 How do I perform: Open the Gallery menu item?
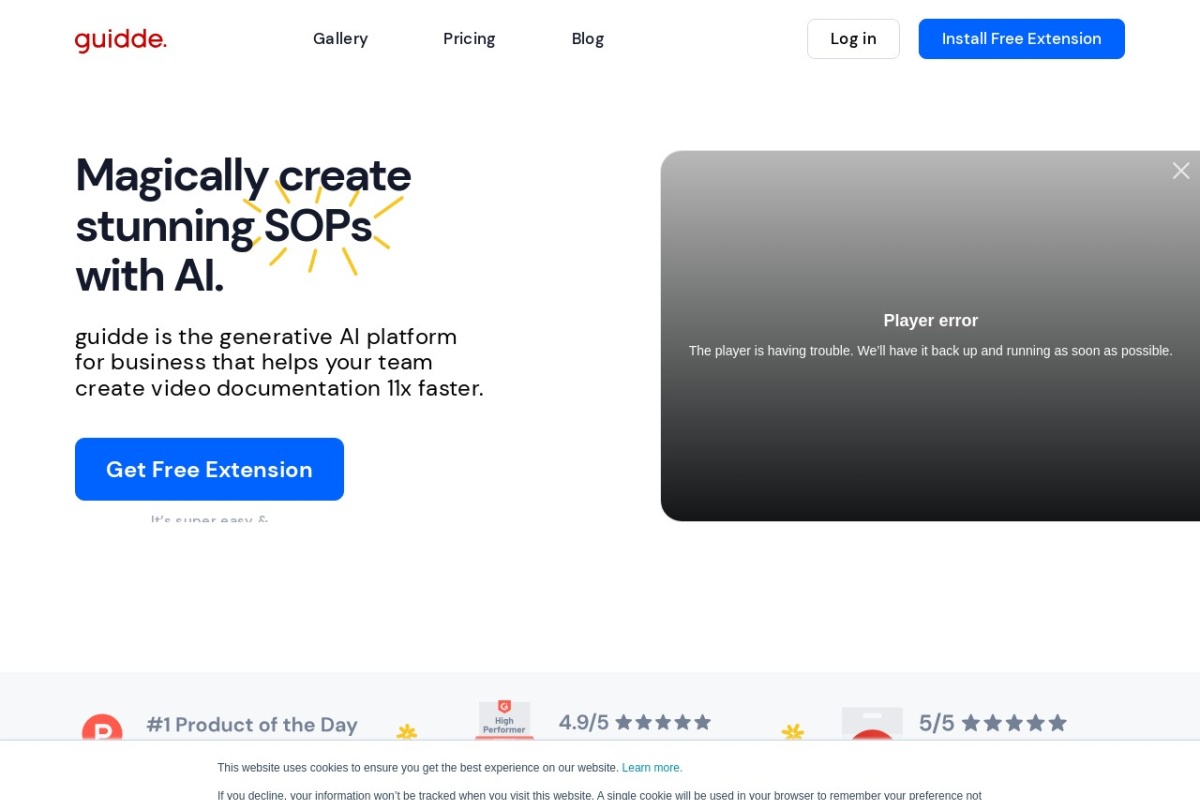(340, 39)
